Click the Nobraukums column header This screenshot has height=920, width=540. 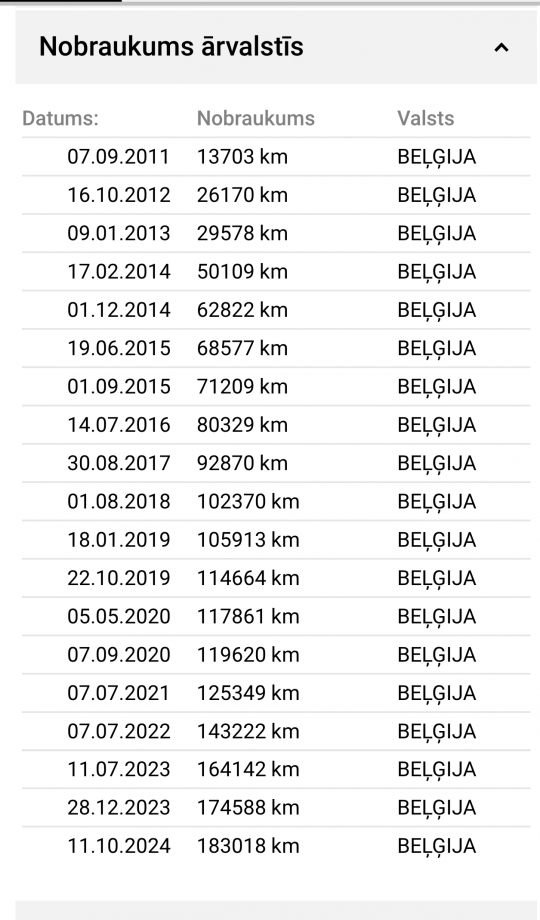256,118
